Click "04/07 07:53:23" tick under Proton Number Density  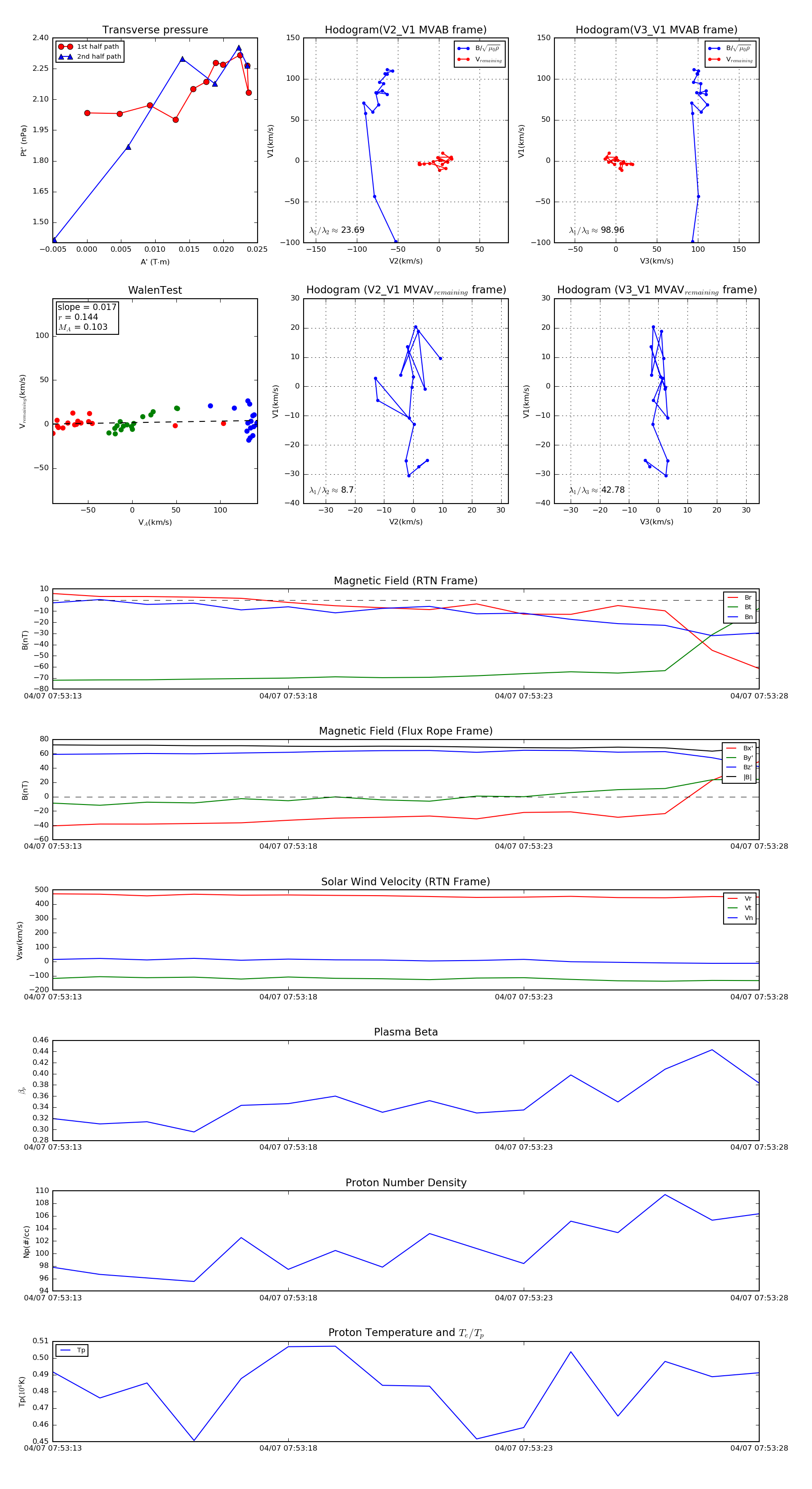[x=524, y=1298]
